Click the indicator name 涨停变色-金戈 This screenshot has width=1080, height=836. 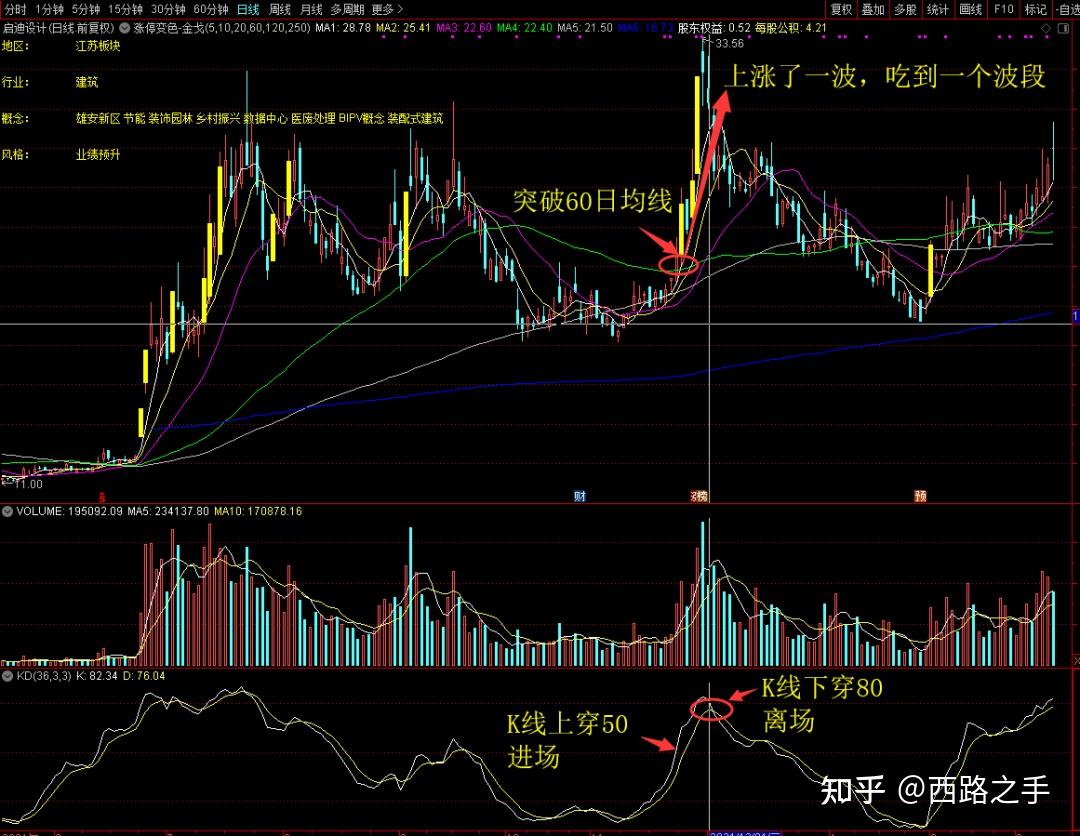[168, 28]
